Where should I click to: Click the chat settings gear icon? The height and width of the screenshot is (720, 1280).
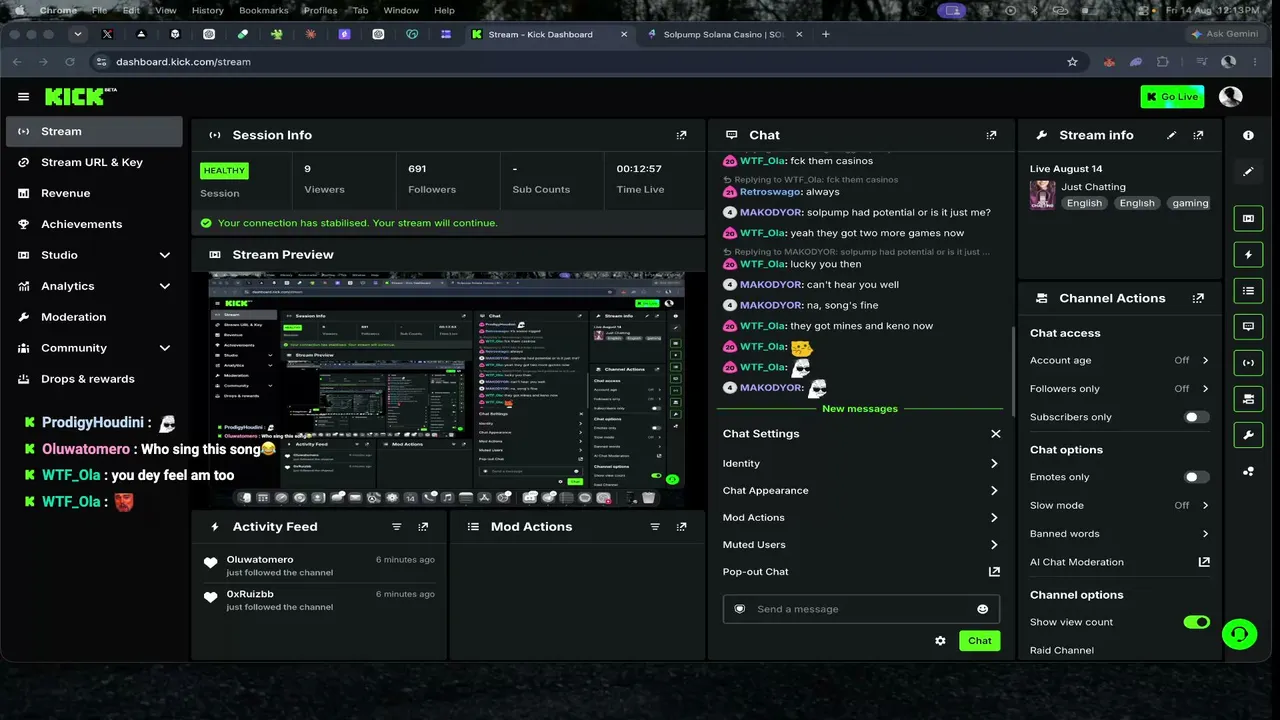coord(940,641)
